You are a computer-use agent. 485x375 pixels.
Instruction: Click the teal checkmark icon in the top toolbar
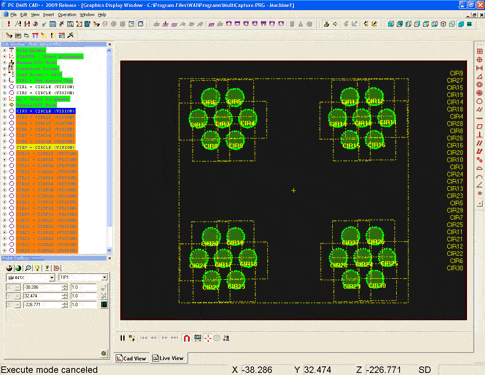coord(44,24)
